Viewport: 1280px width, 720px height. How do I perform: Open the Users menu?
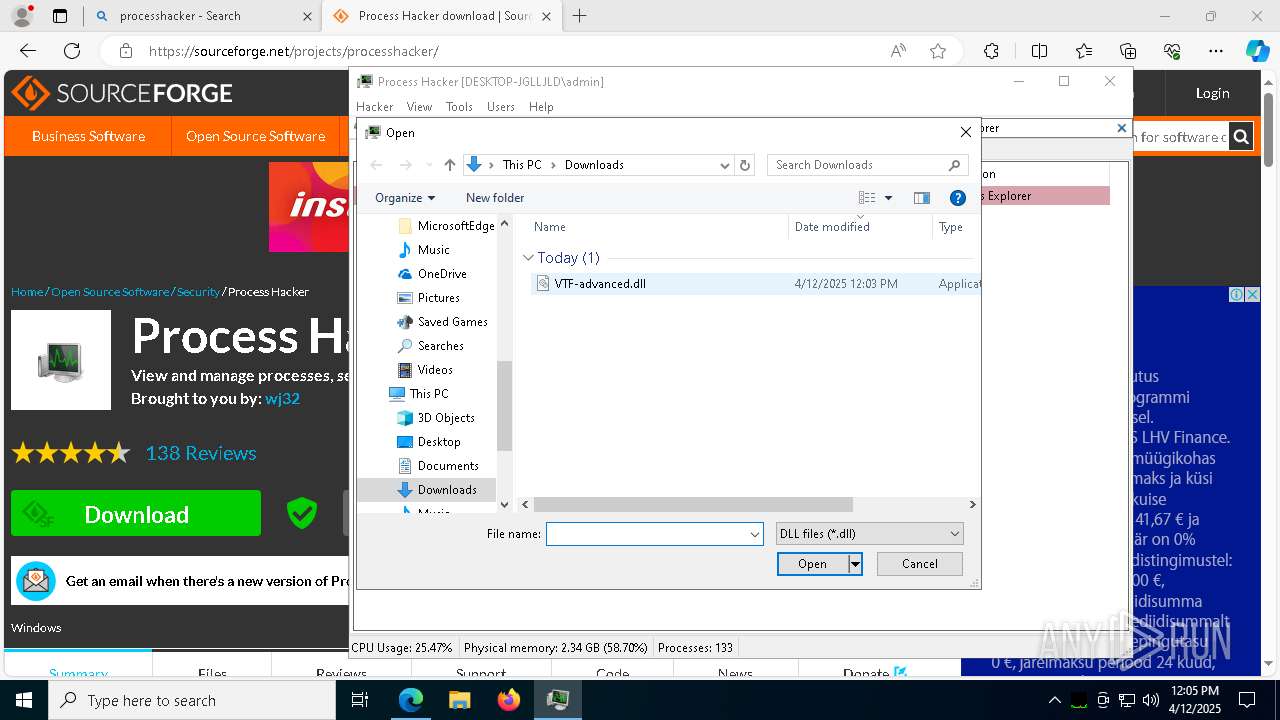point(501,107)
